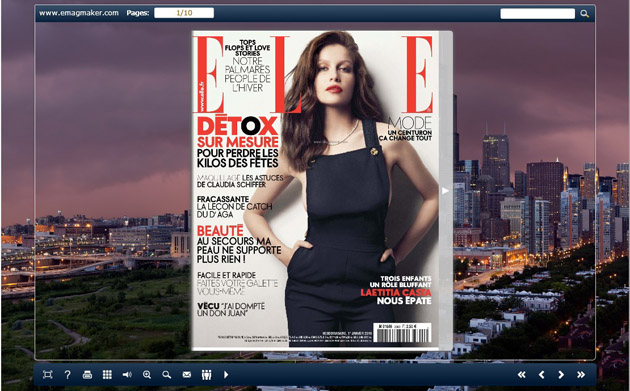Click the page number field showing 1/10
This screenshot has height=391, width=630.
184,13
